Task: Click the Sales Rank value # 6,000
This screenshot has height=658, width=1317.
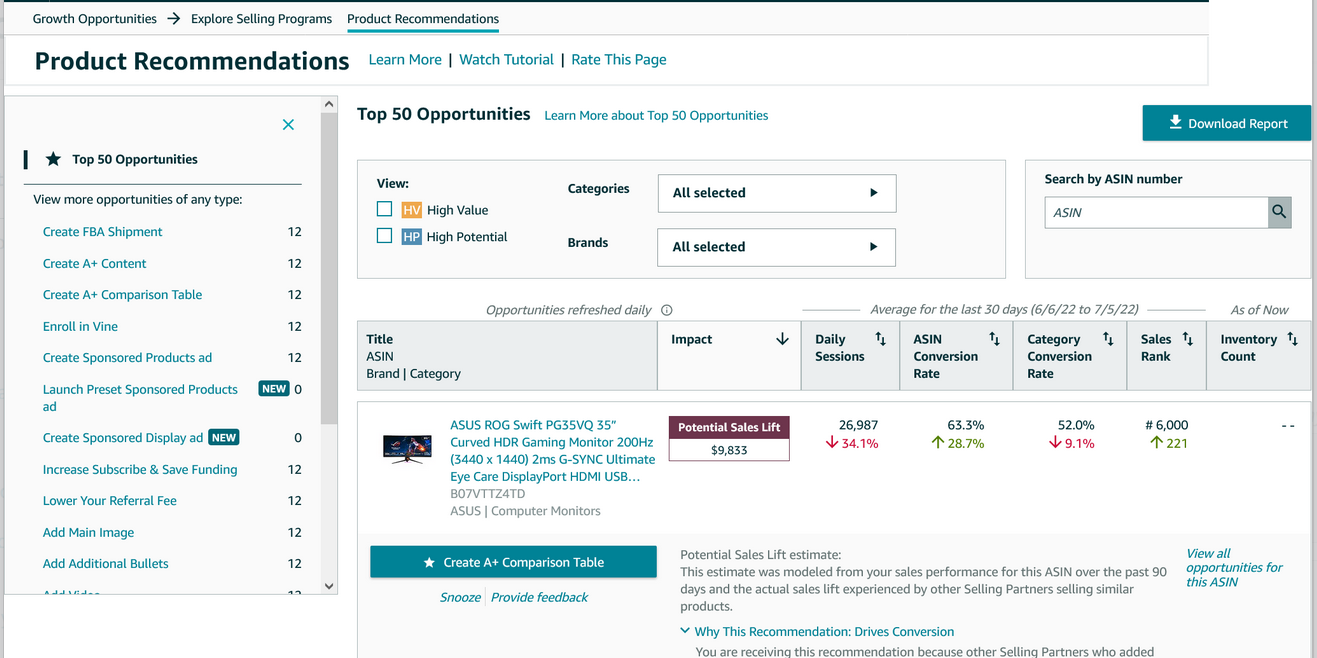Action: point(1166,426)
